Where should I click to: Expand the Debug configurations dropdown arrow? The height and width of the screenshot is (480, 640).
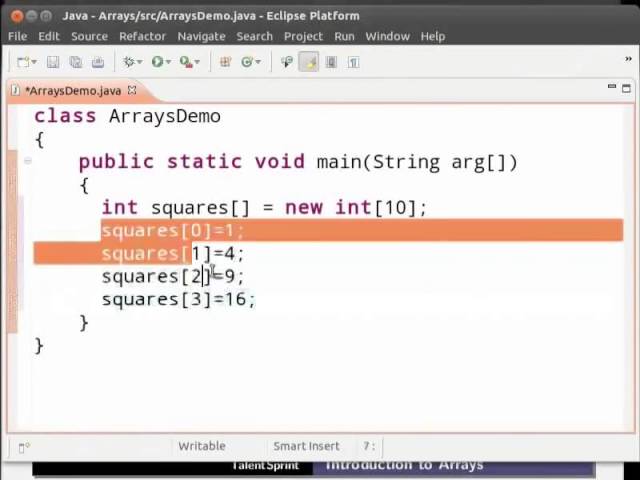(x=140, y=62)
